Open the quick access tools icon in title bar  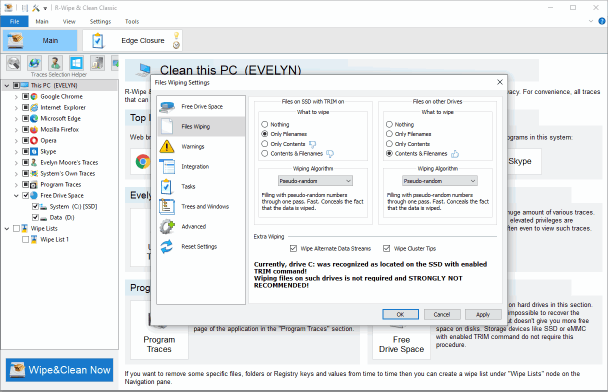click(x=36, y=8)
